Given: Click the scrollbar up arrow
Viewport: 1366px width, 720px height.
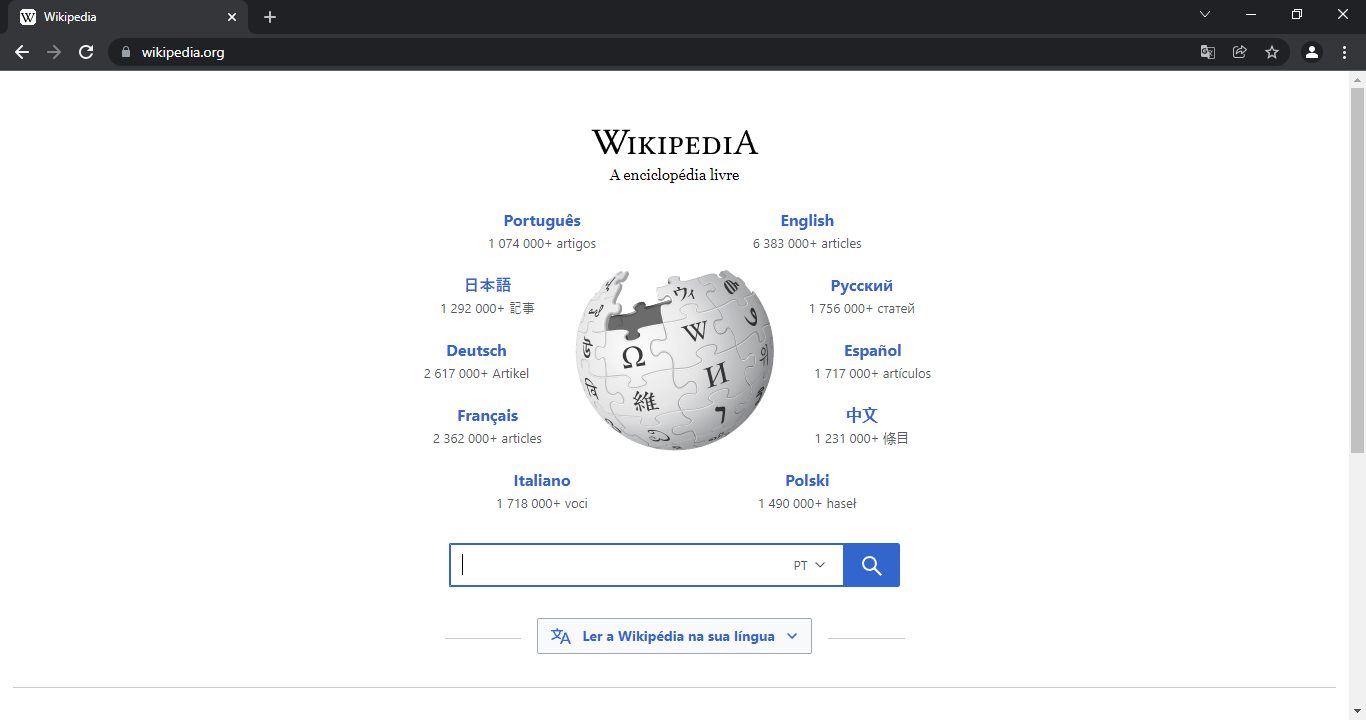Looking at the screenshot, I should 1358,79.
